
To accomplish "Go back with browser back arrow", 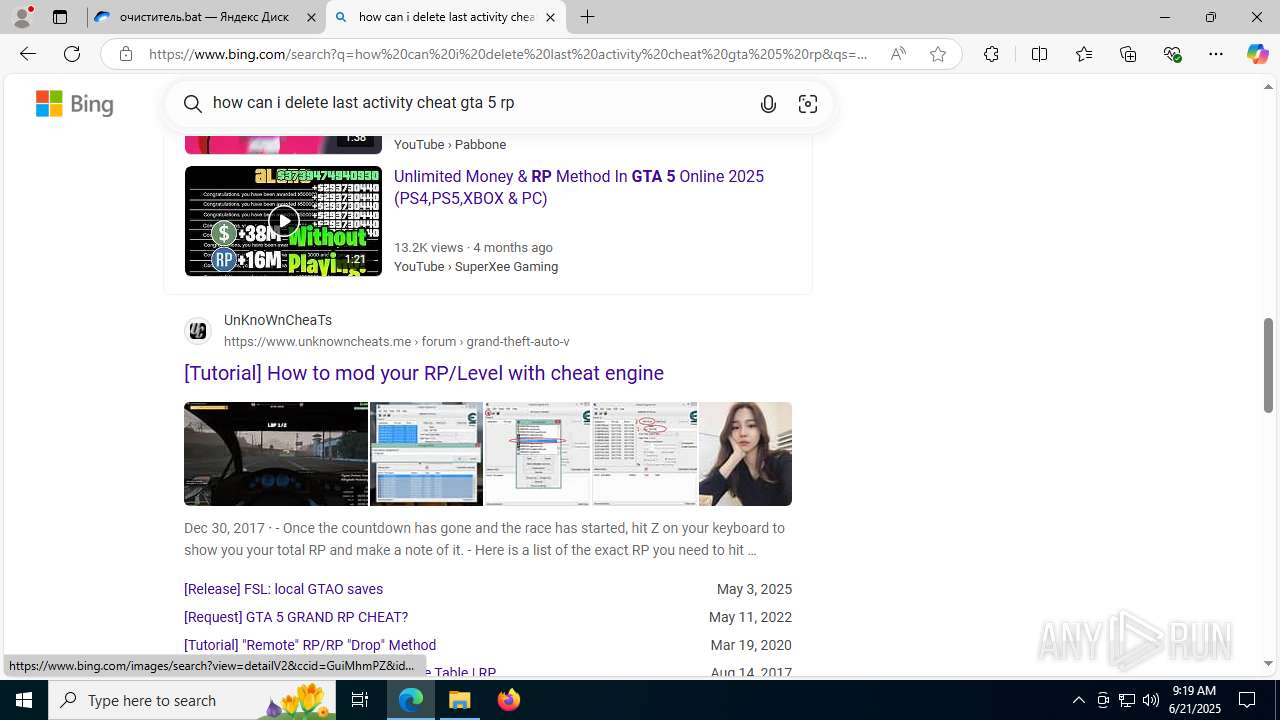I will pos(27,54).
